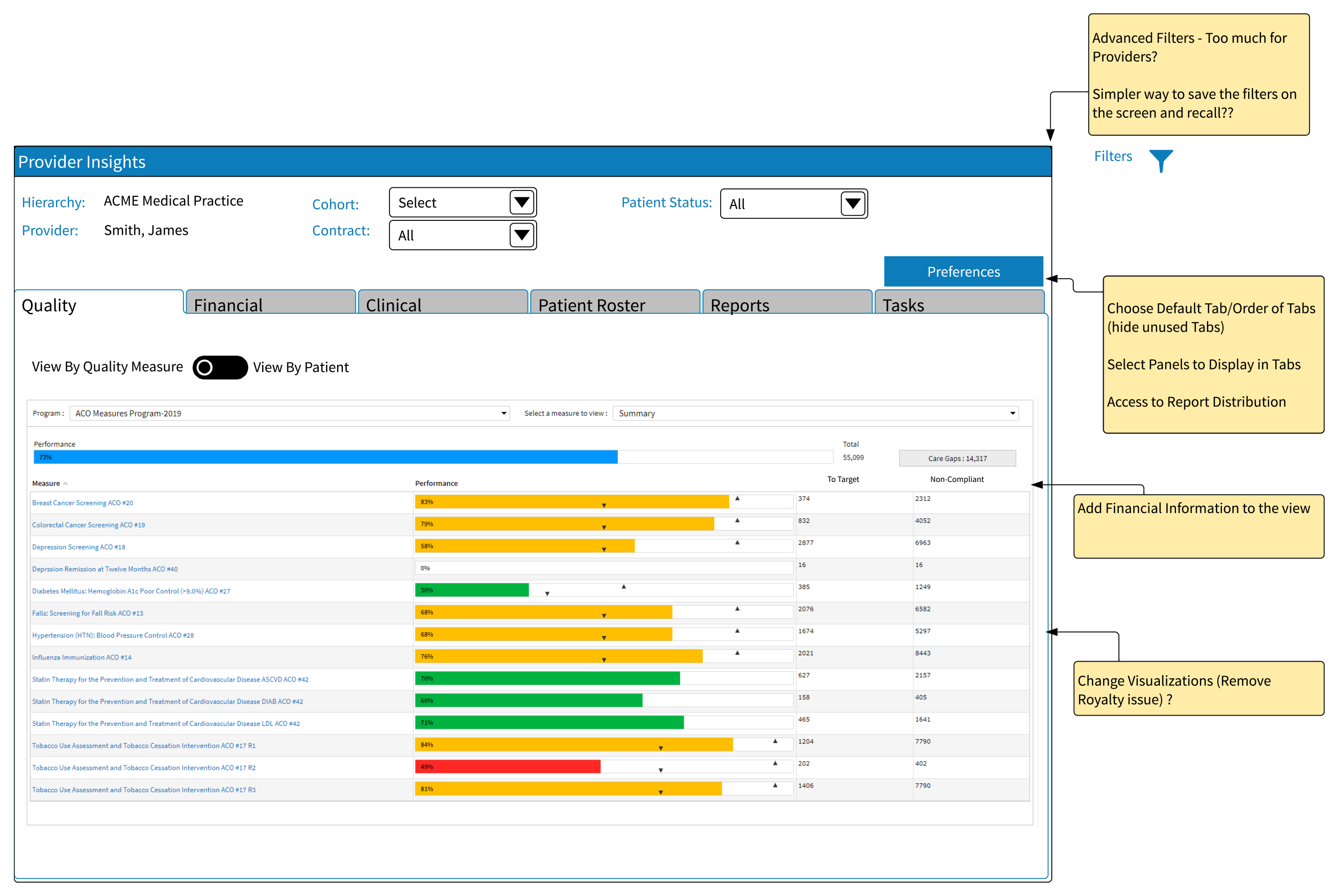Click red 49% Tobacco Use R2 bar
Viewport: 1338px width, 896px height.
(x=507, y=767)
